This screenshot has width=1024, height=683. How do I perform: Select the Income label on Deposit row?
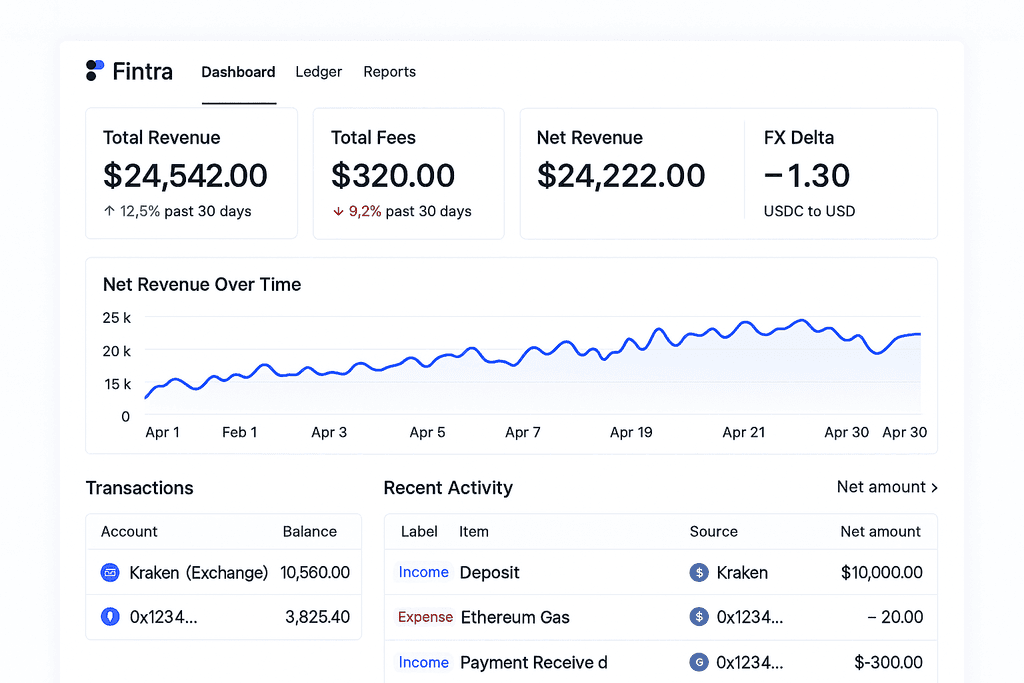pos(423,572)
